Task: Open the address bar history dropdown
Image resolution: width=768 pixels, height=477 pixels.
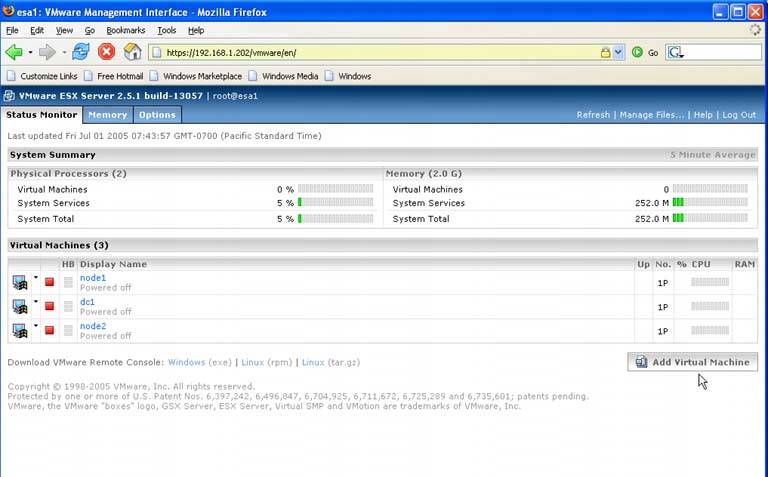Action: tap(618, 52)
